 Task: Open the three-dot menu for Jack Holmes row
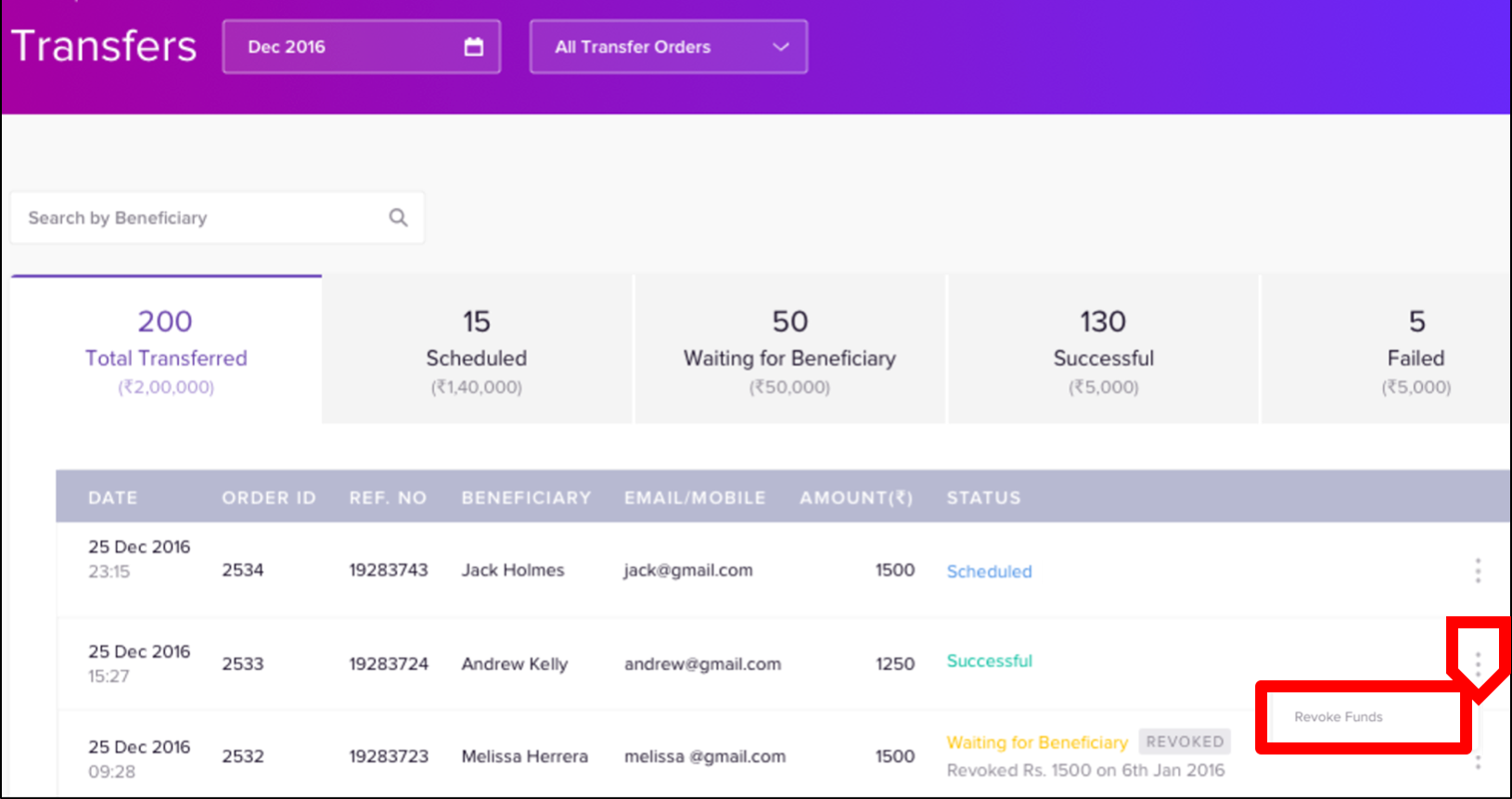(1478, 571)
